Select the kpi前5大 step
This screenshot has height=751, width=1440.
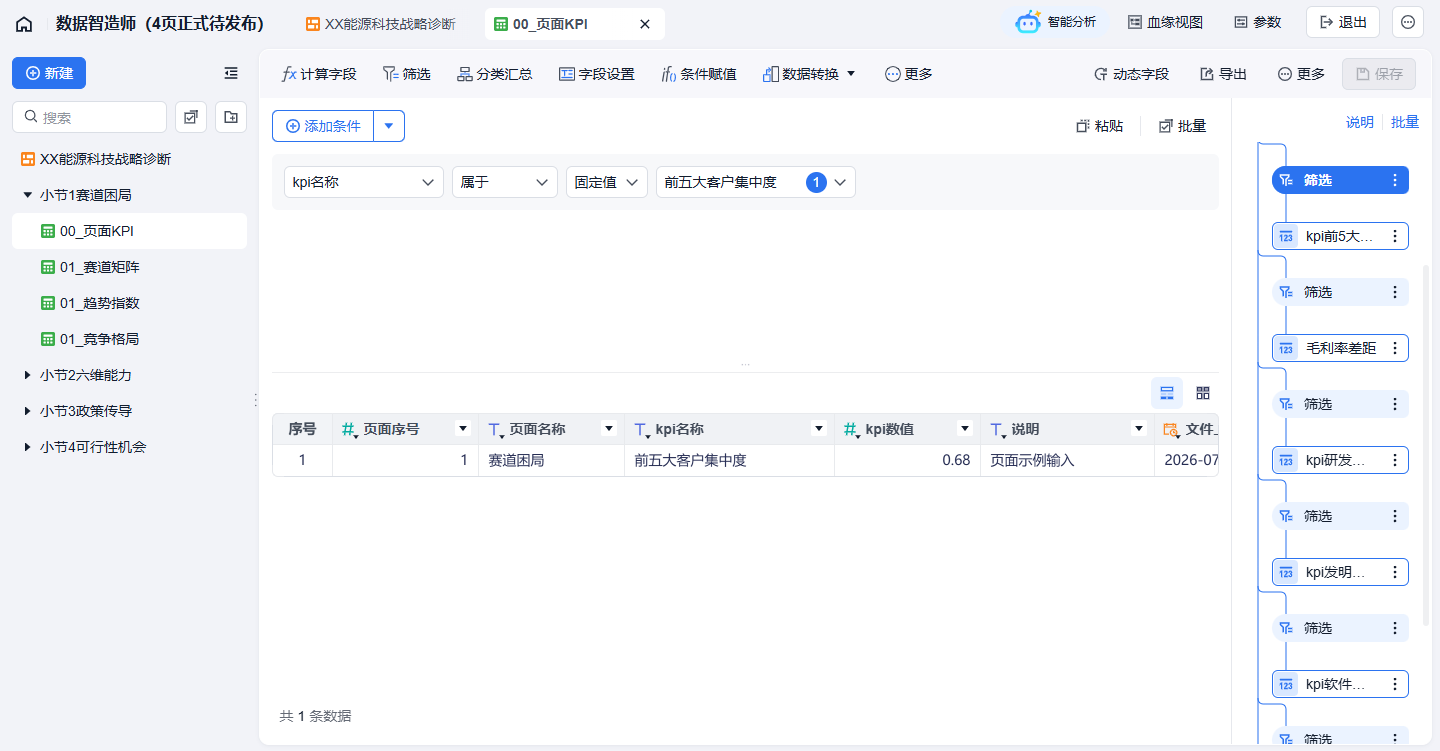[1340, 236]
